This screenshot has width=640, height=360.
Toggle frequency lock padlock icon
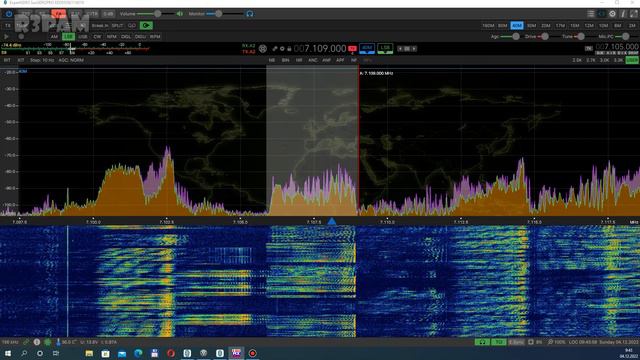[289, 49]
